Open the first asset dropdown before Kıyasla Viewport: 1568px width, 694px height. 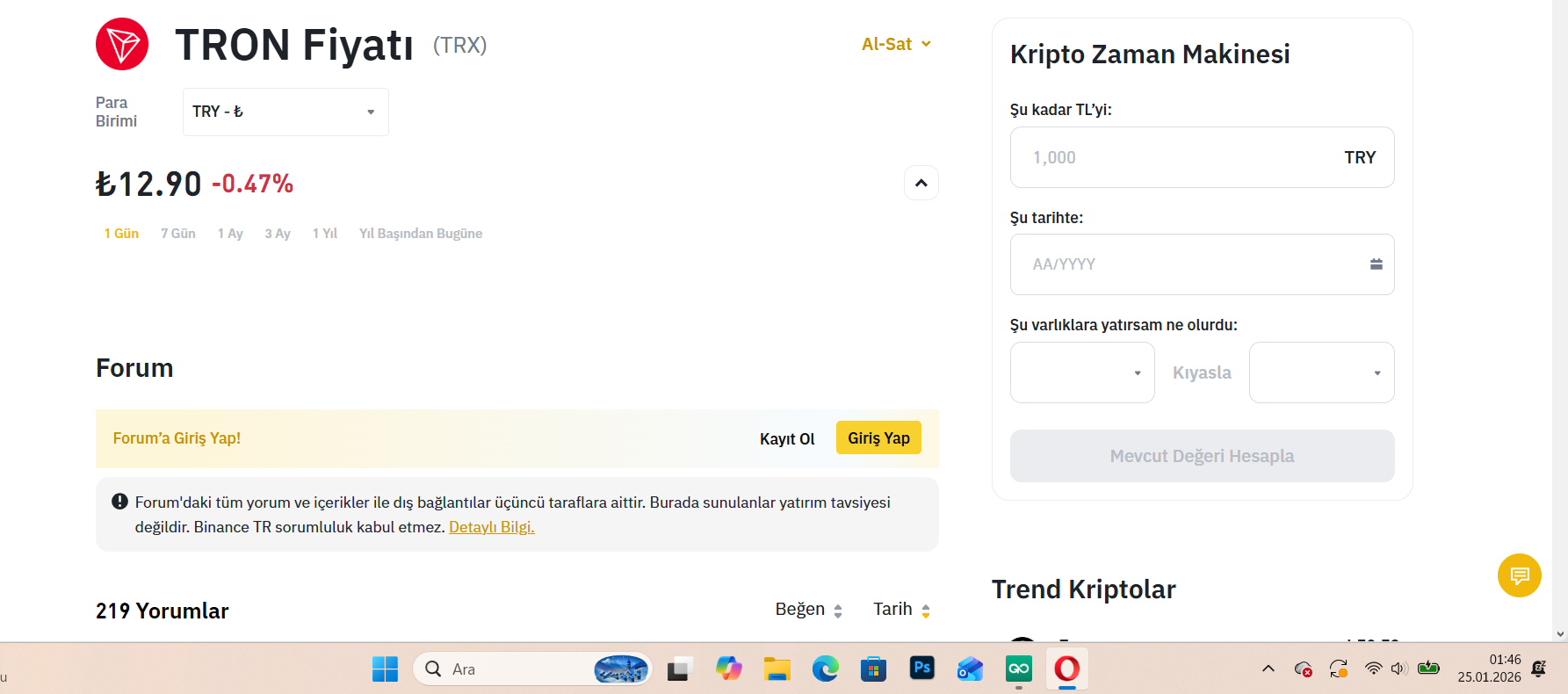pos(1082,372)
